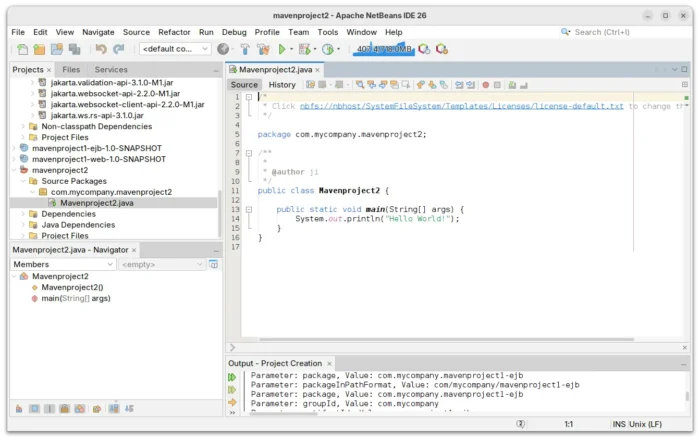Click the orange arrow icon in Output panel
This screenshot has height=440, width=700.
tap(232, 403)
